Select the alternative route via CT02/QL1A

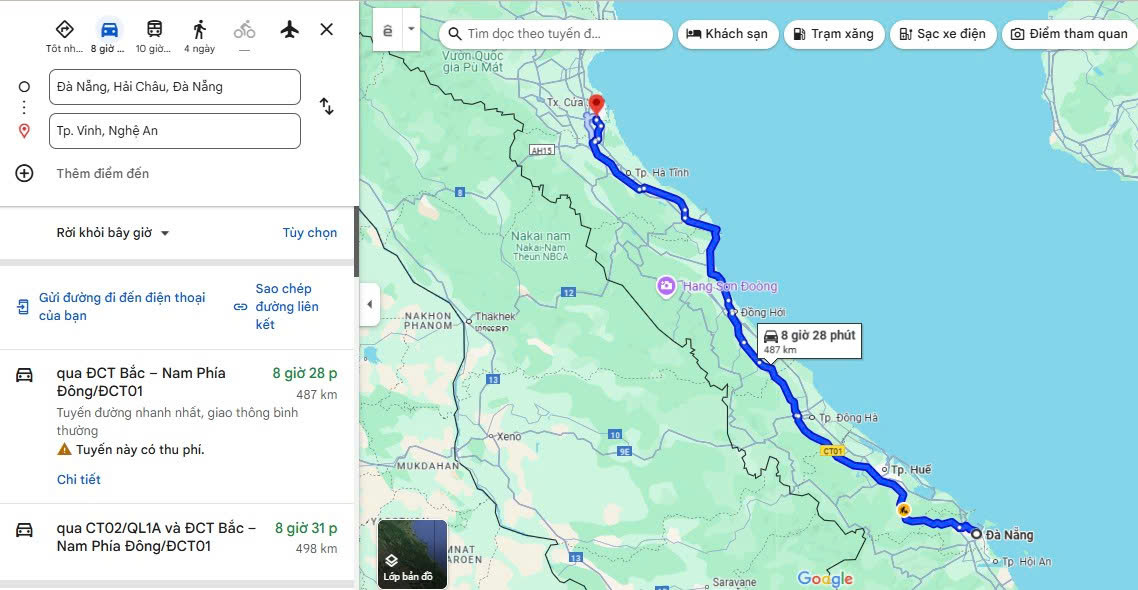pos(156,537)
